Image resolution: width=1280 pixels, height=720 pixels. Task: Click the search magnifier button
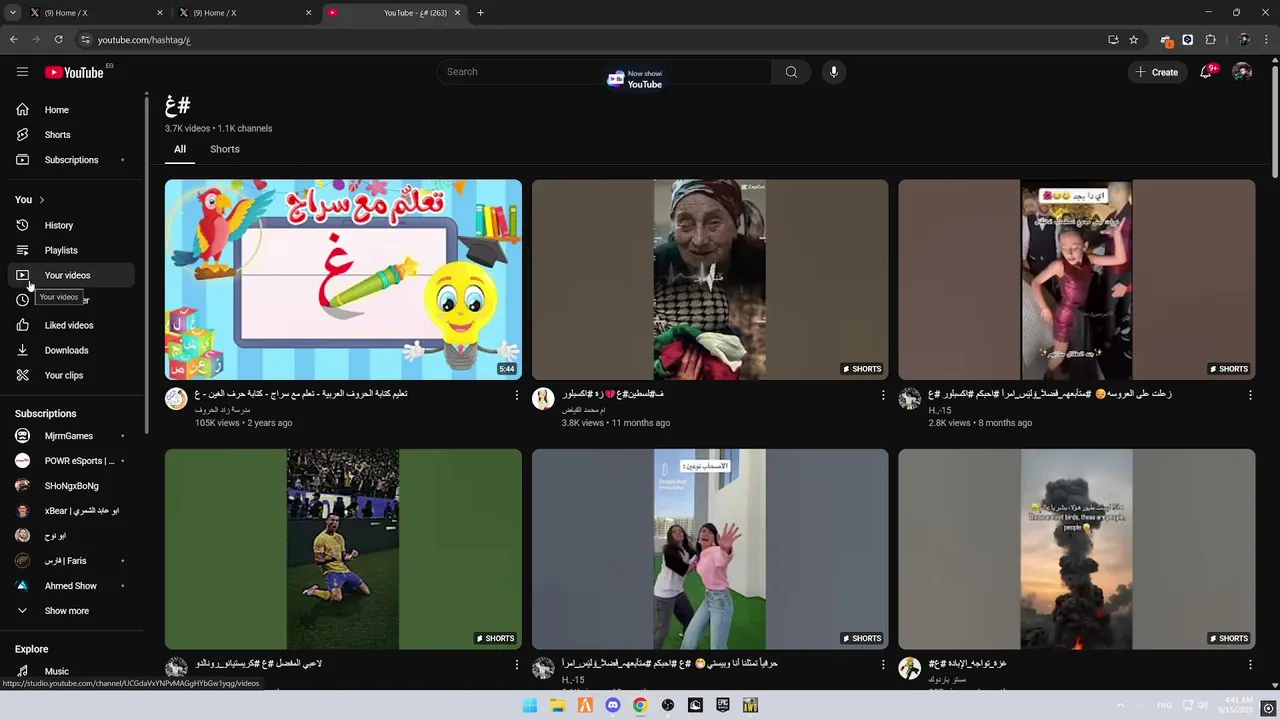[791, 72]
